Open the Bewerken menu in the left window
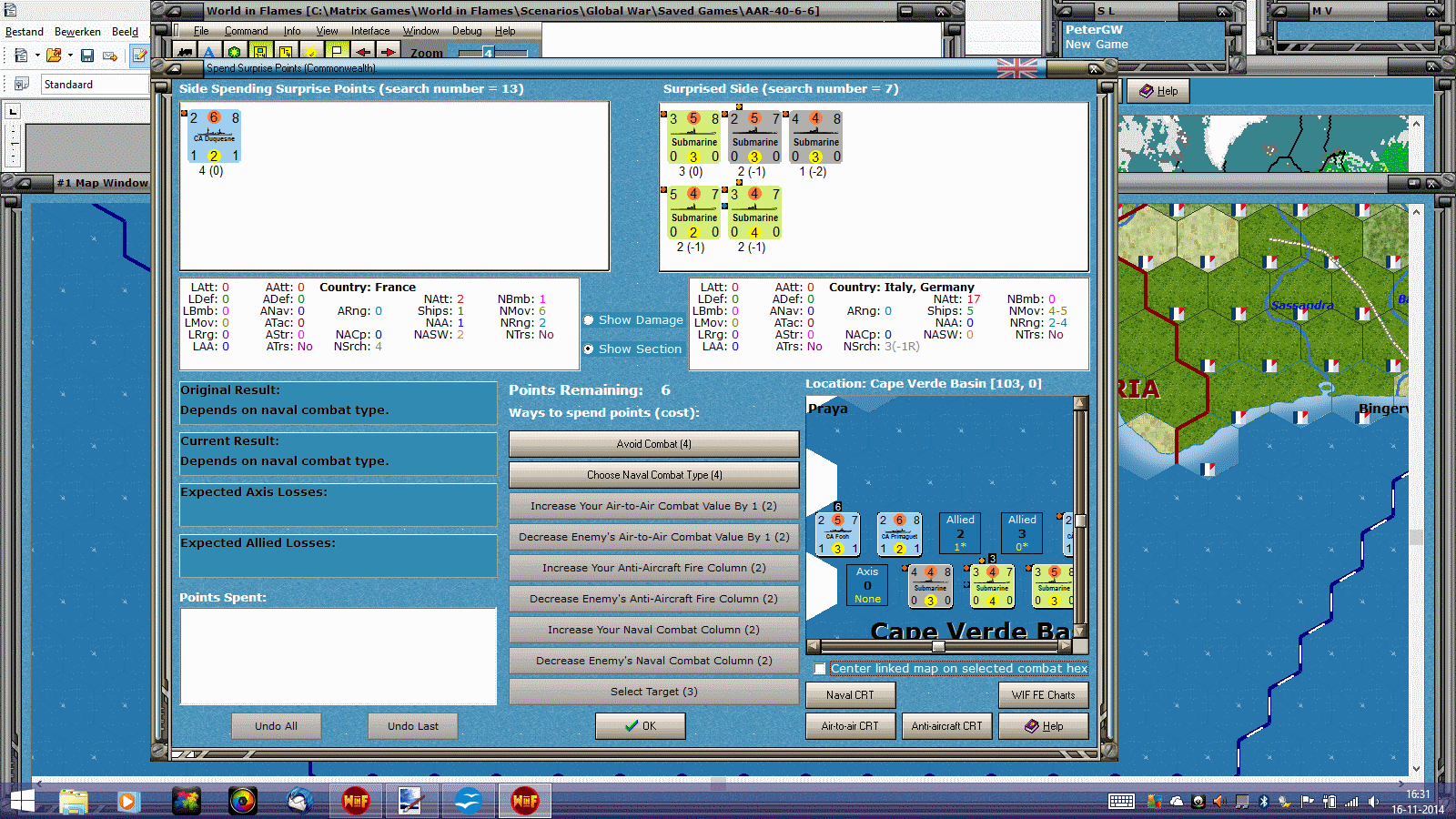 tap(77, 32)
